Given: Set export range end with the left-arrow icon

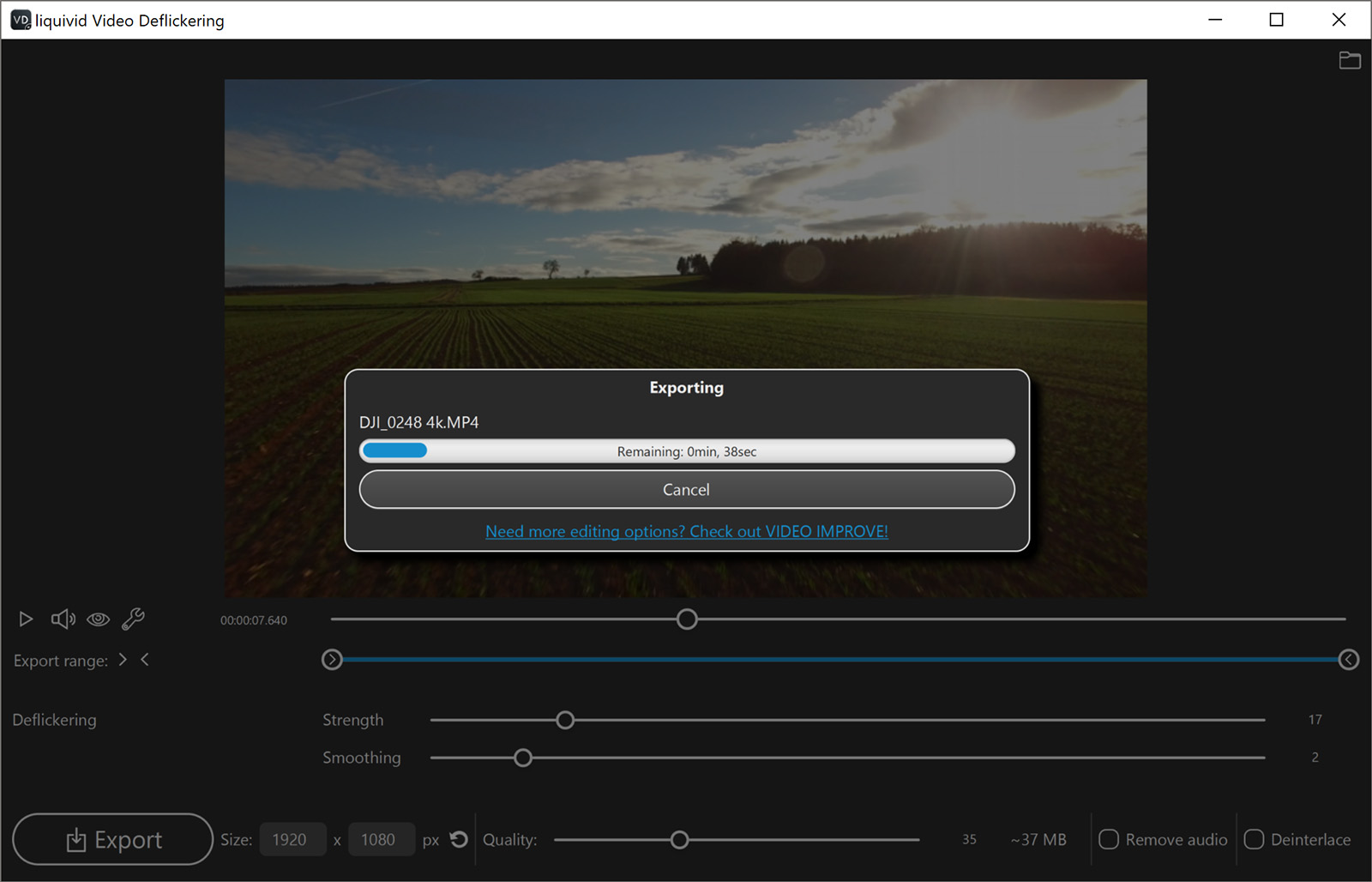Looking at the screenshot, I should click(x=145, y=660).
